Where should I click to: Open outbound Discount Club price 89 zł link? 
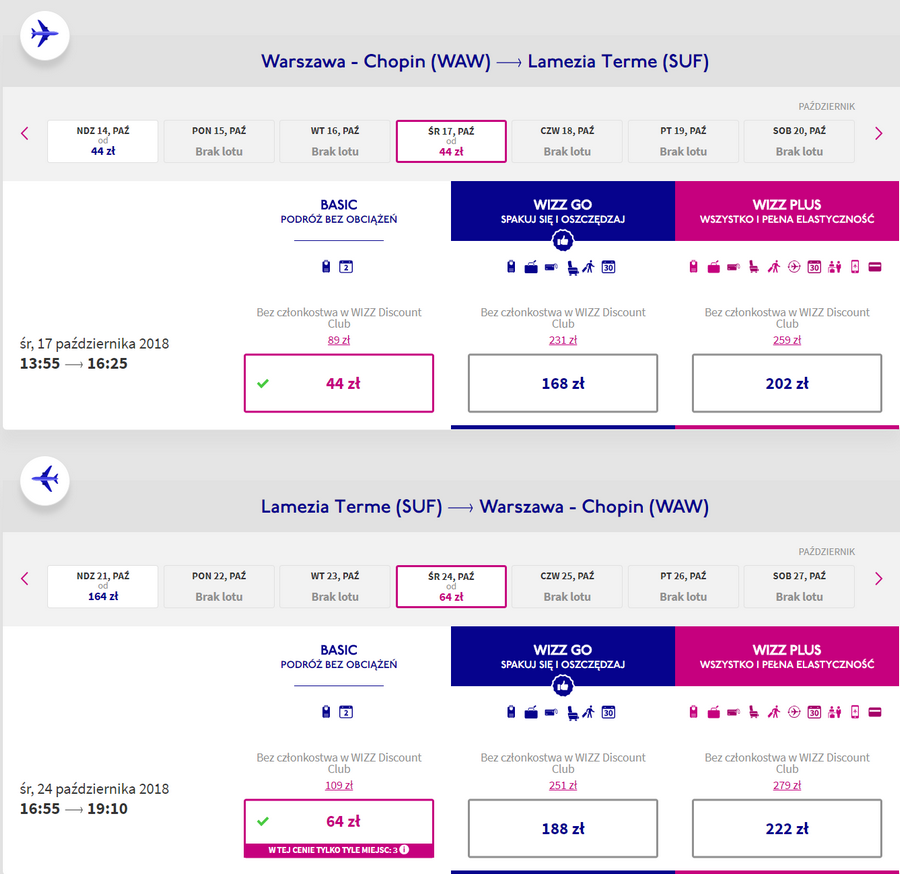pos(339,340)
